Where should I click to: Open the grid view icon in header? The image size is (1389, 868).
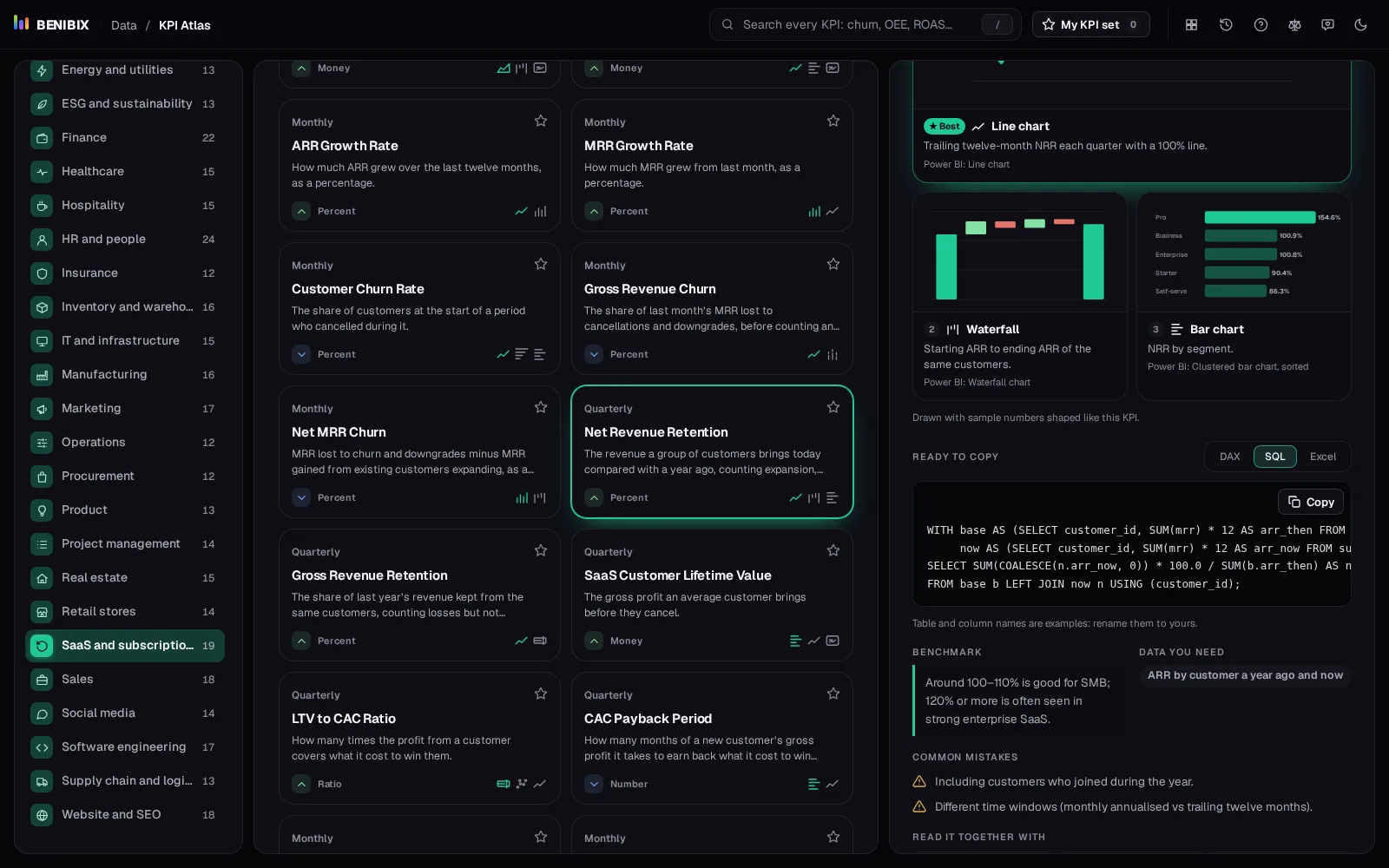tap(1192, 25)
